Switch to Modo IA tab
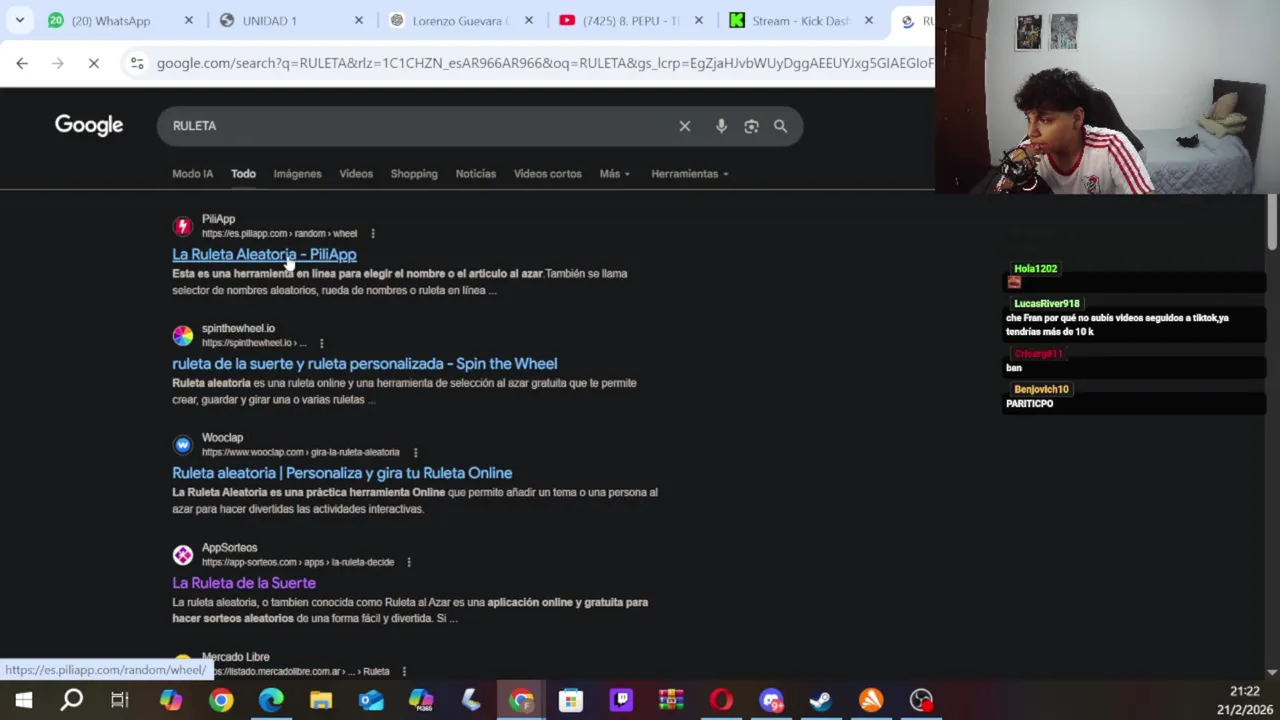1280x720 pixels. tap(192, 173)
